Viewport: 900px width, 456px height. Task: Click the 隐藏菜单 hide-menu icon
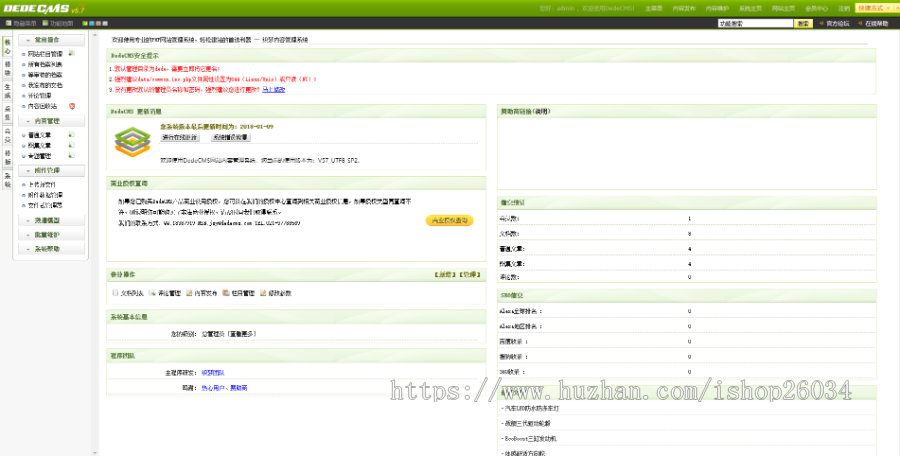coord(8,24)
